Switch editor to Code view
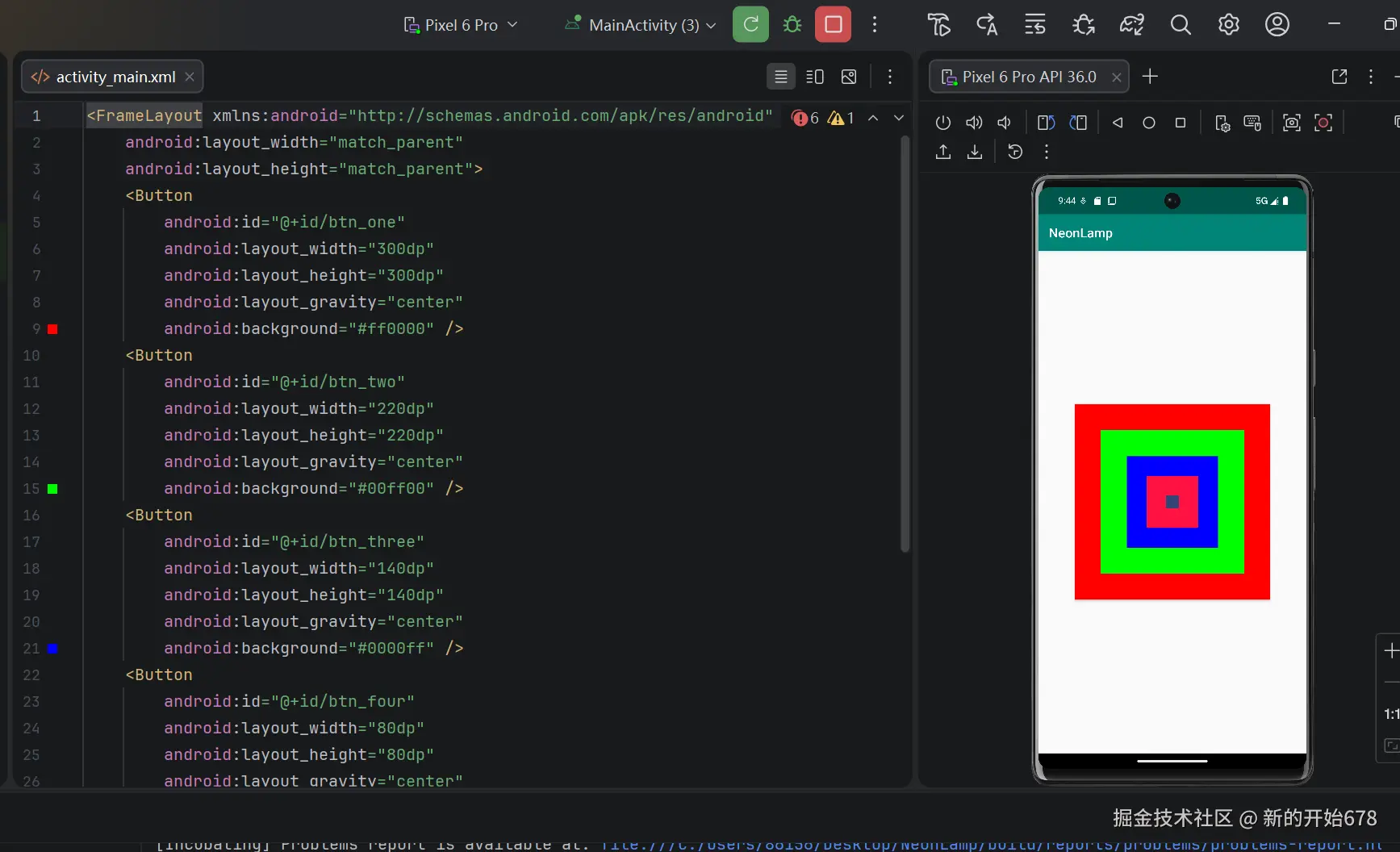The image size is (1400, 852). [781, 77]
